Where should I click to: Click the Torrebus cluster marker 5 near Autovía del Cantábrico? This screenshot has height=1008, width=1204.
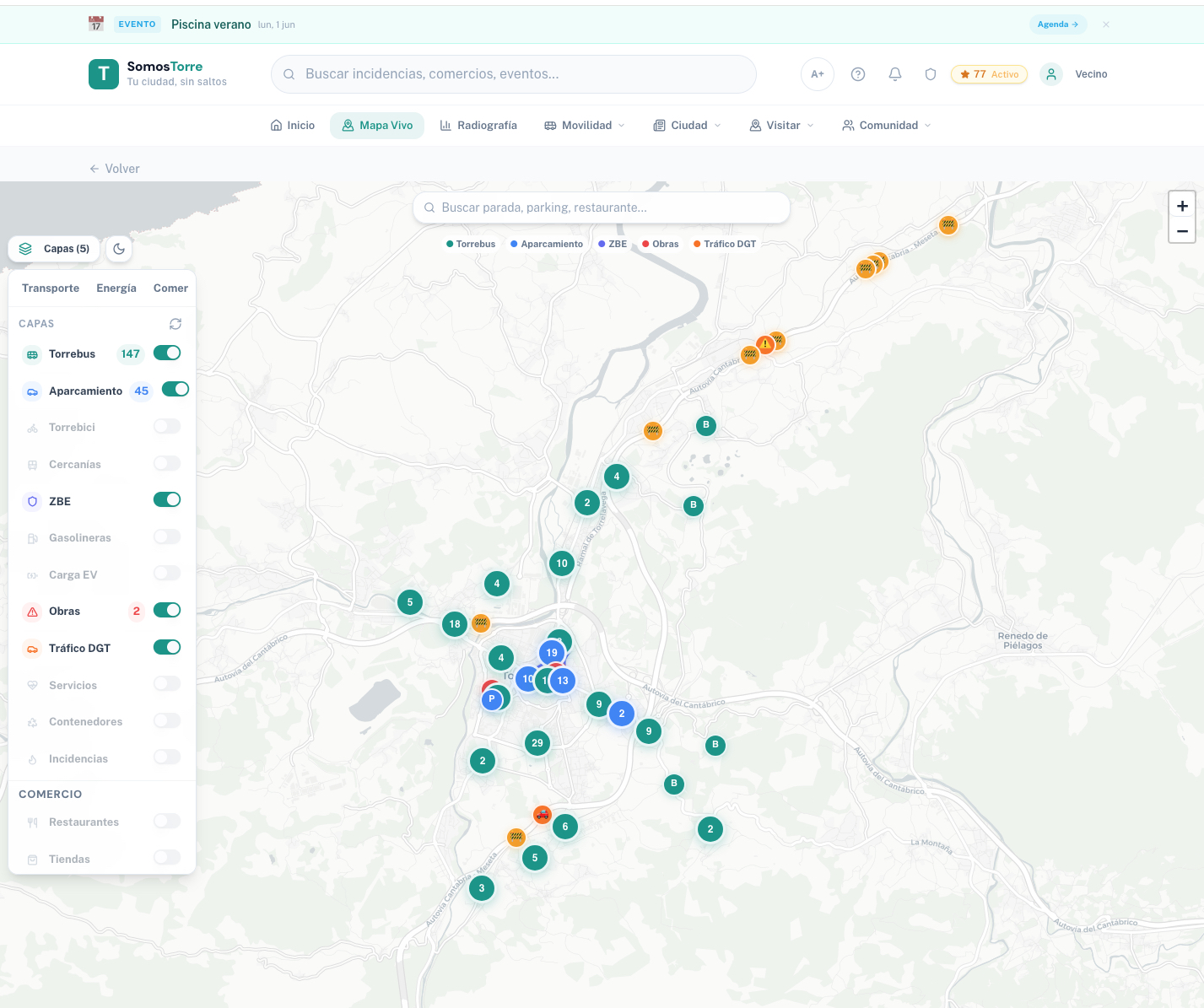[x=410, y=602]
